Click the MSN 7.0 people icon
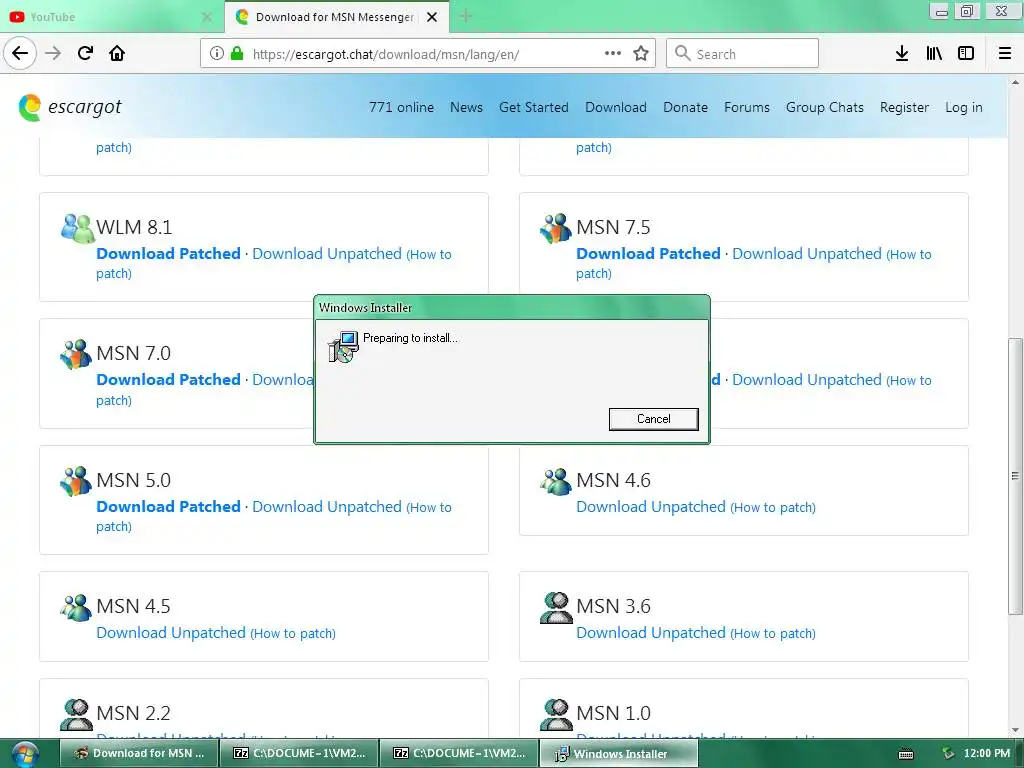 coord(76,354)
